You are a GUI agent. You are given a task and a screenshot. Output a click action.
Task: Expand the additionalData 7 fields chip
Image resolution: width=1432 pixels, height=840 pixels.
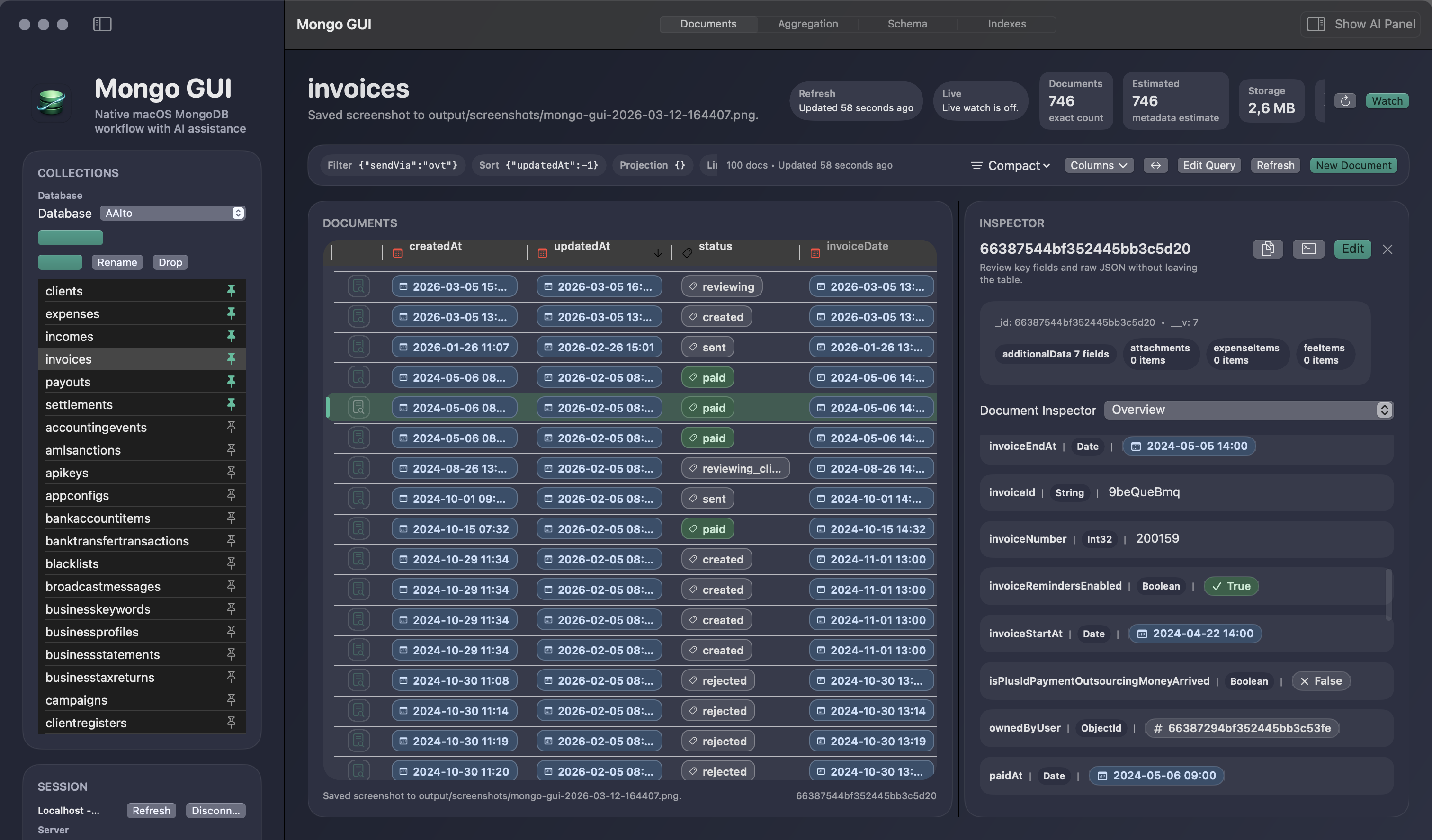click(x=1055, y=354)
